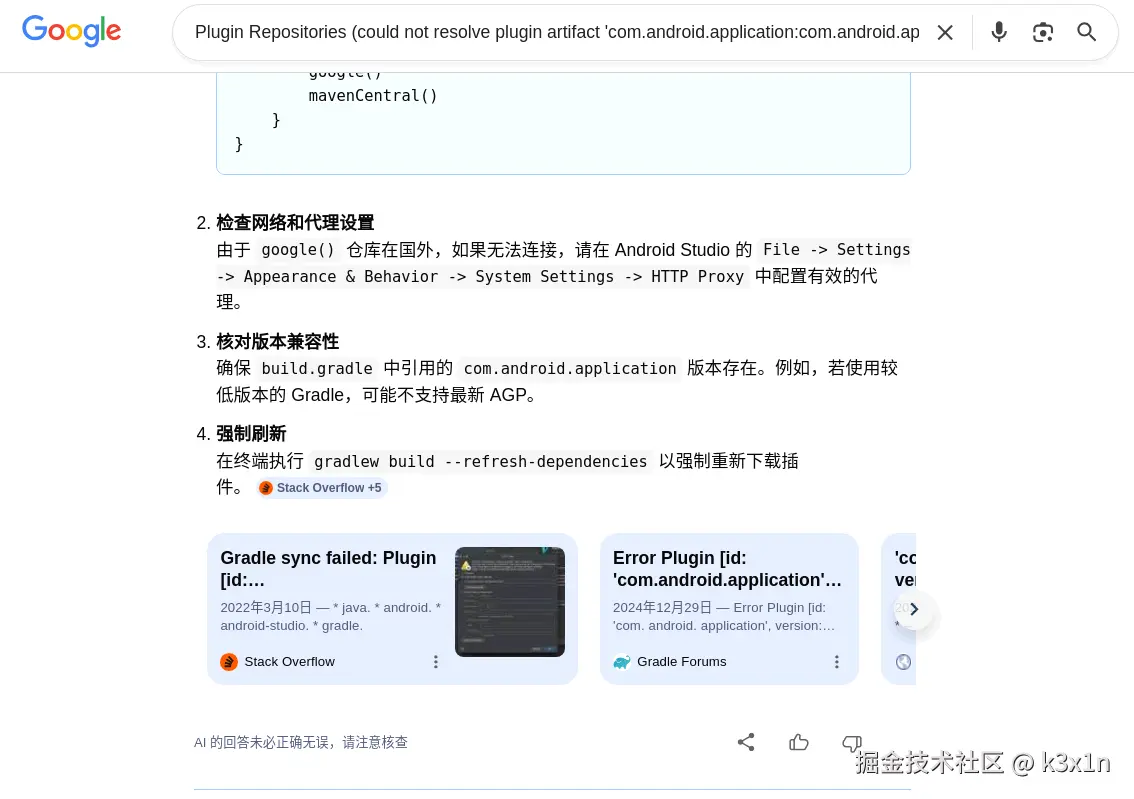The image size is (1134, 799).
Task: Clear the search query with the X icon
Action: coord(945,33)
